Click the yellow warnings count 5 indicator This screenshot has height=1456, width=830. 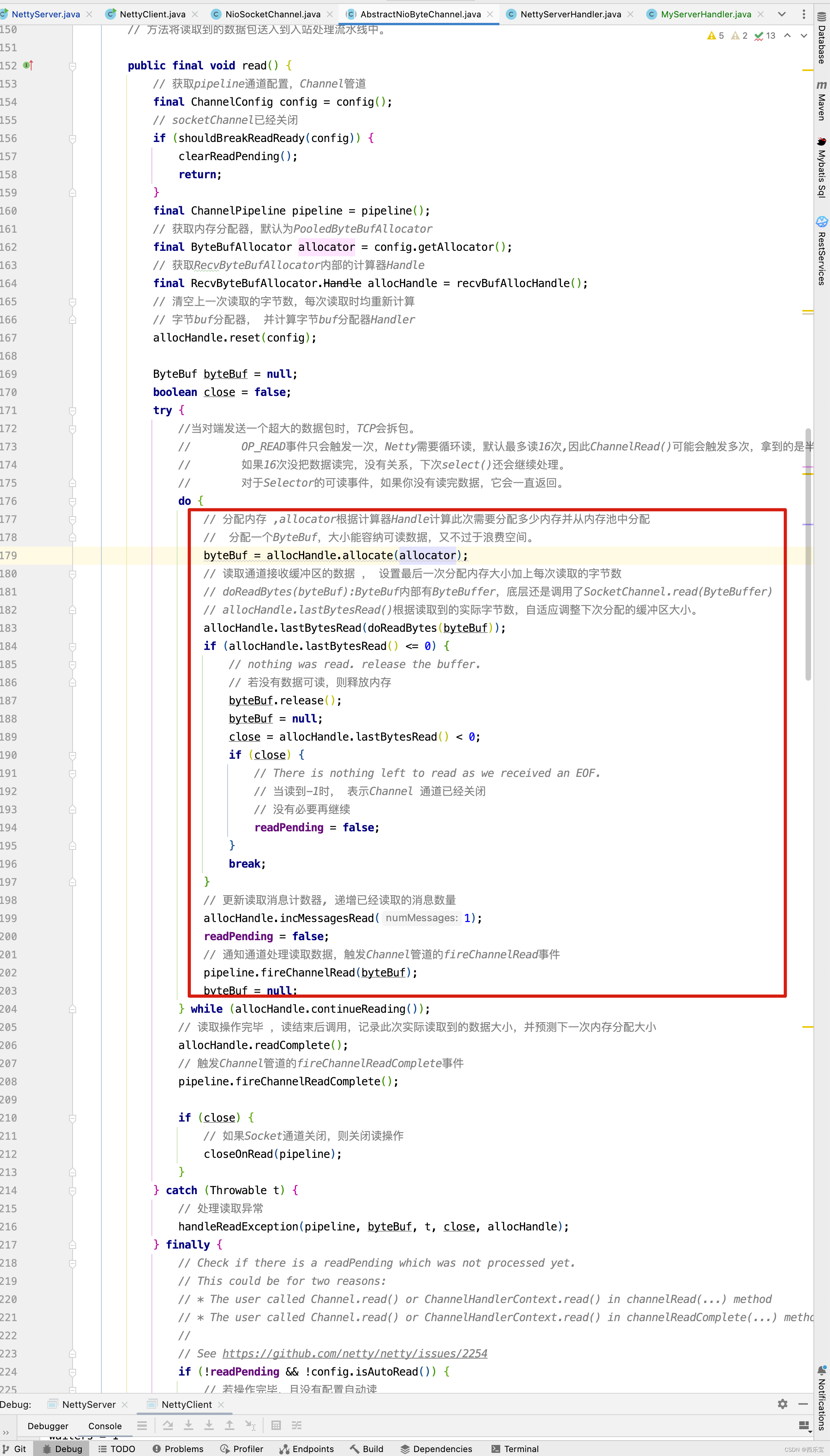click(716, 35)
